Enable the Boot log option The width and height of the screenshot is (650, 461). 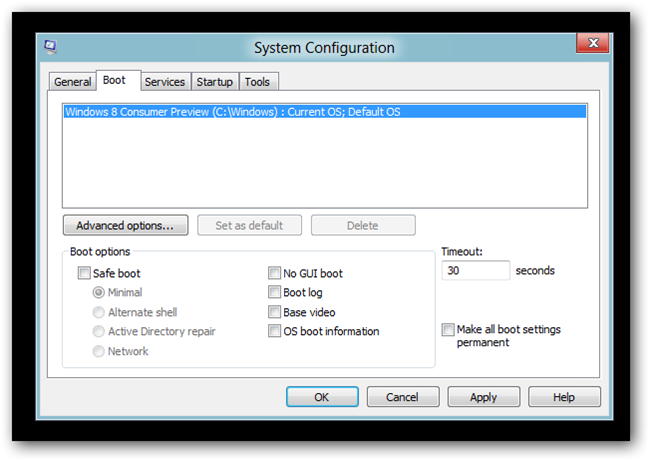pos(275,293)
